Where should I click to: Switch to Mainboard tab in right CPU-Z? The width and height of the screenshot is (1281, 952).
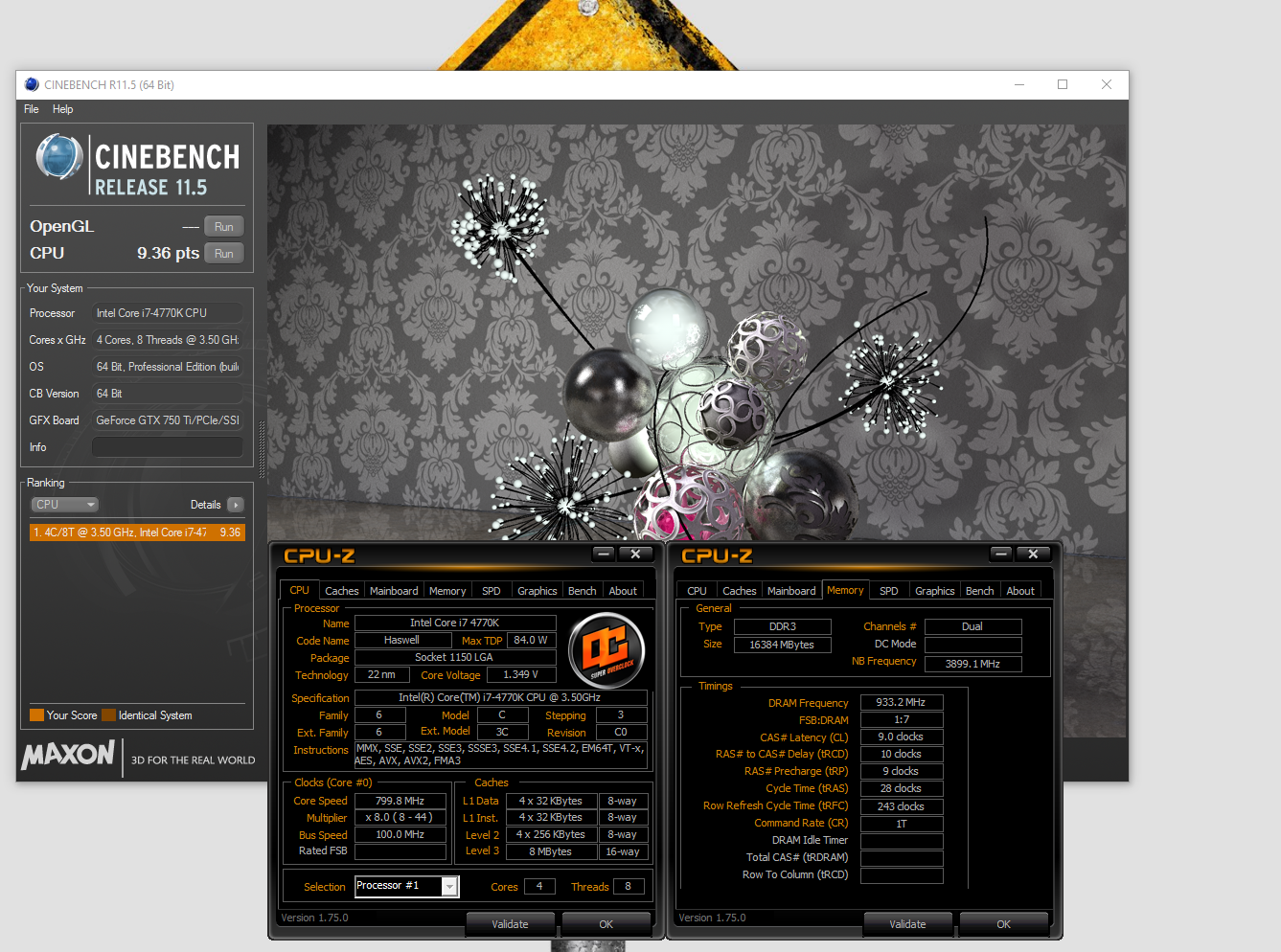pyautogui.click(x=791, y=591)
